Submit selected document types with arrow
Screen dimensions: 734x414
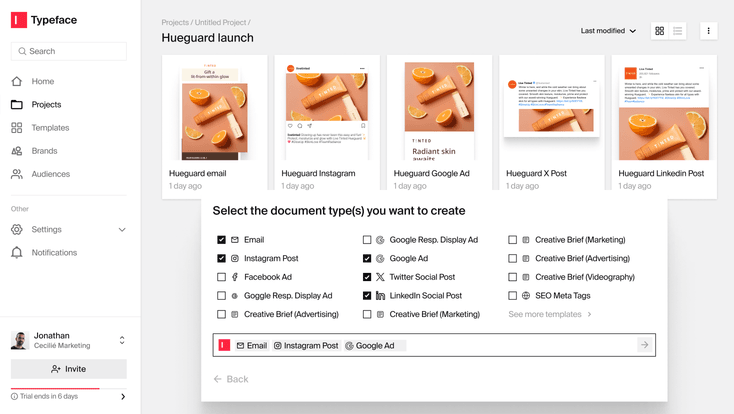click(x=645, y=345)
